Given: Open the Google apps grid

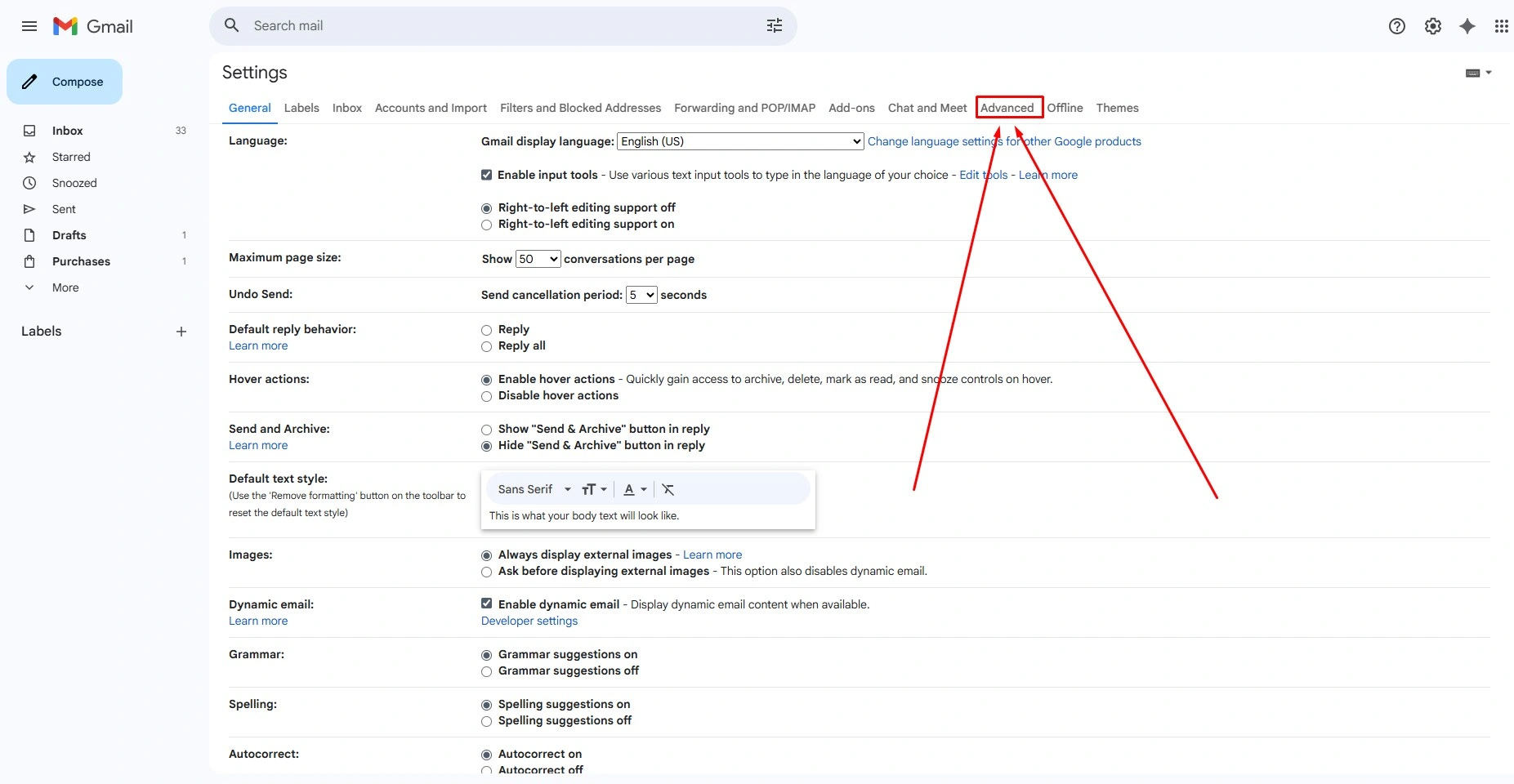Looking at the screenshot, I should coord(1501,26).
